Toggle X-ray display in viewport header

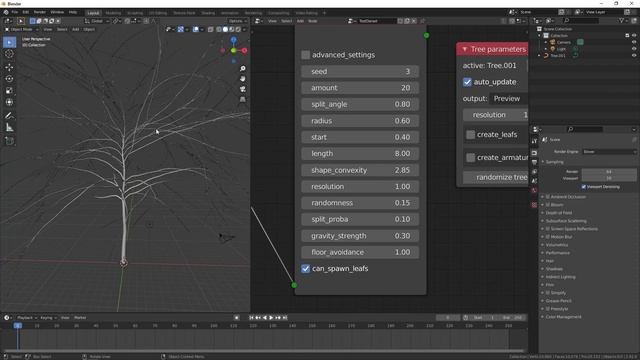point(211,29)
